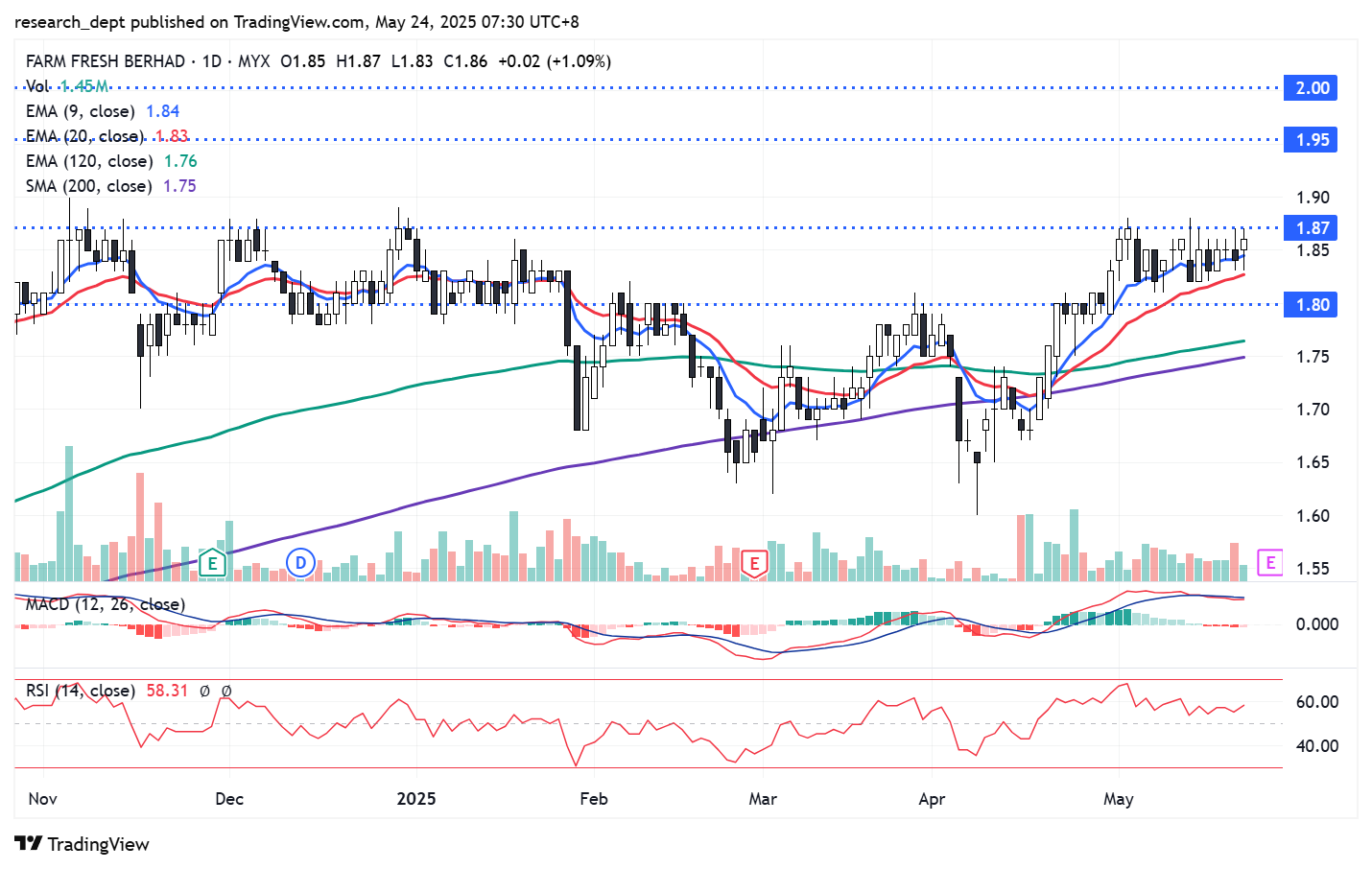Click the red E earnings marker near March
1372x869 pixels.
click(x=755, y=563)
